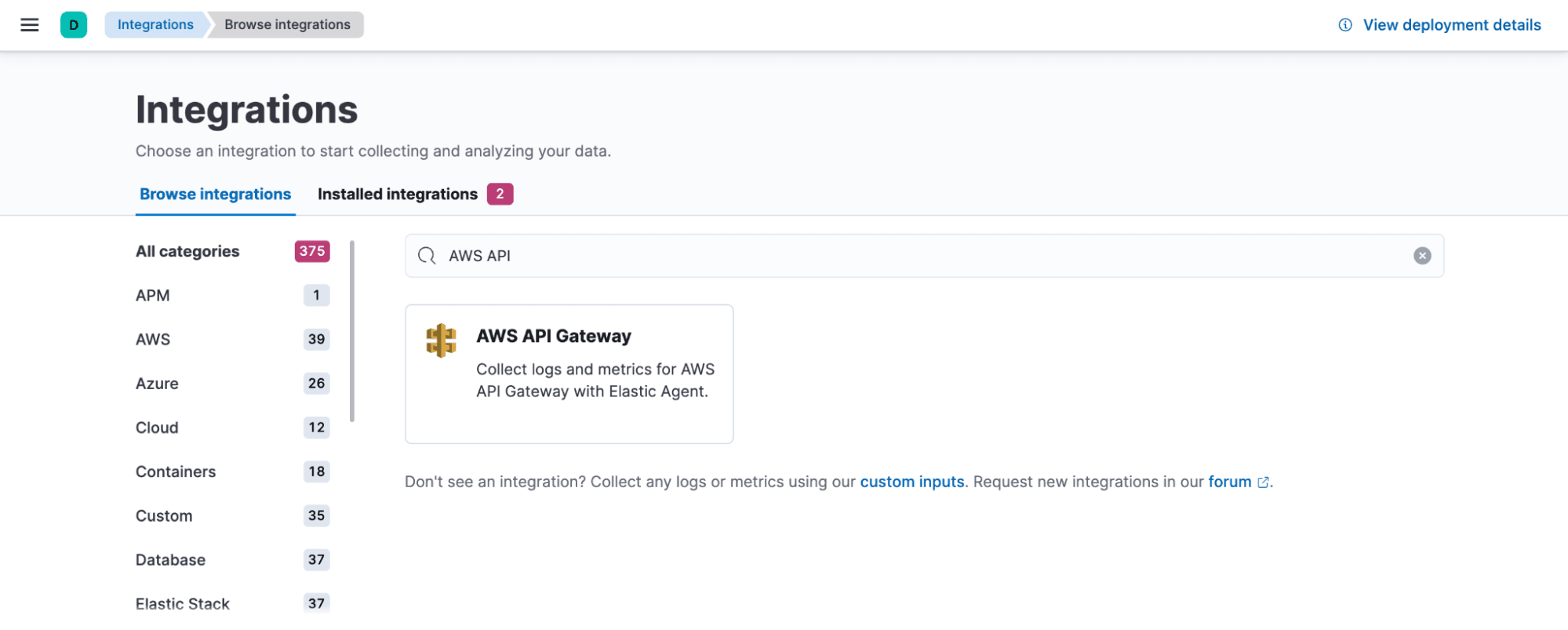Viewport: 1568px width, 630px height.
Task: Switch to Installed integrations tab
Action: 398,194
